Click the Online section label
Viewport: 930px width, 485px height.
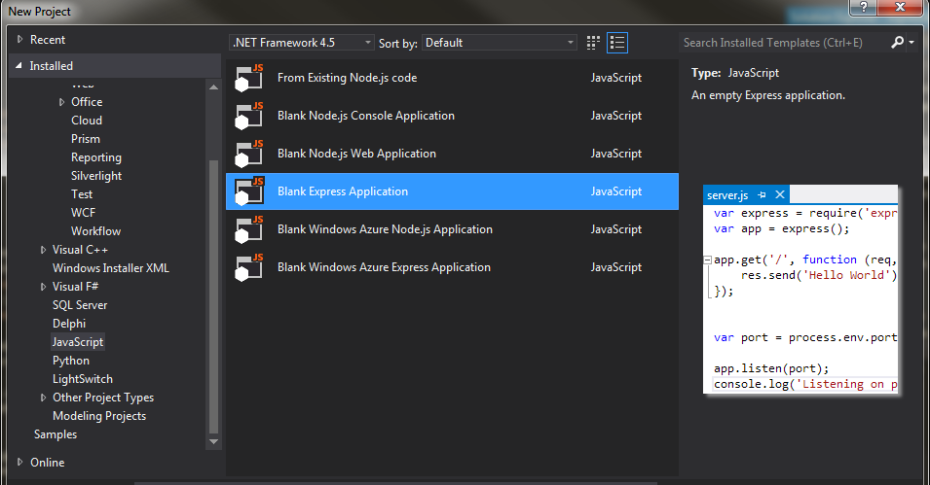(x=47, y=462)
